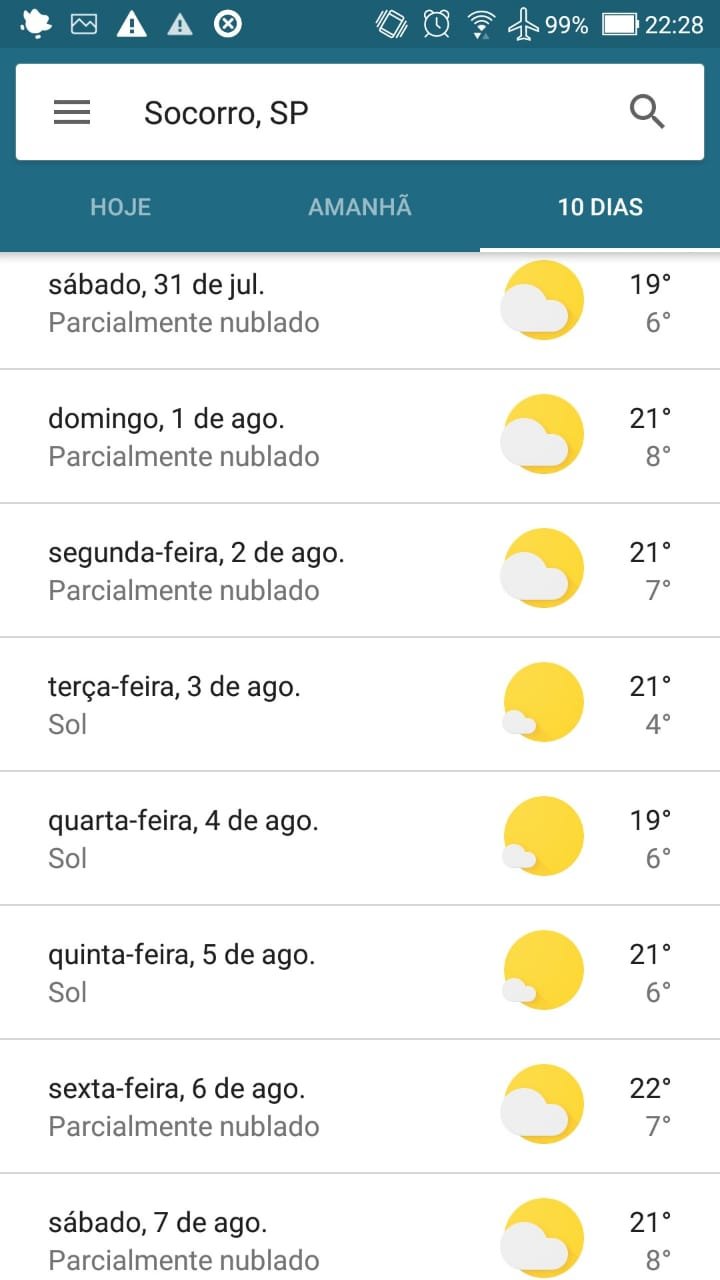The image size is (720, 1280).
Task: Select the 10 DIAS tab
Action: 600,207
